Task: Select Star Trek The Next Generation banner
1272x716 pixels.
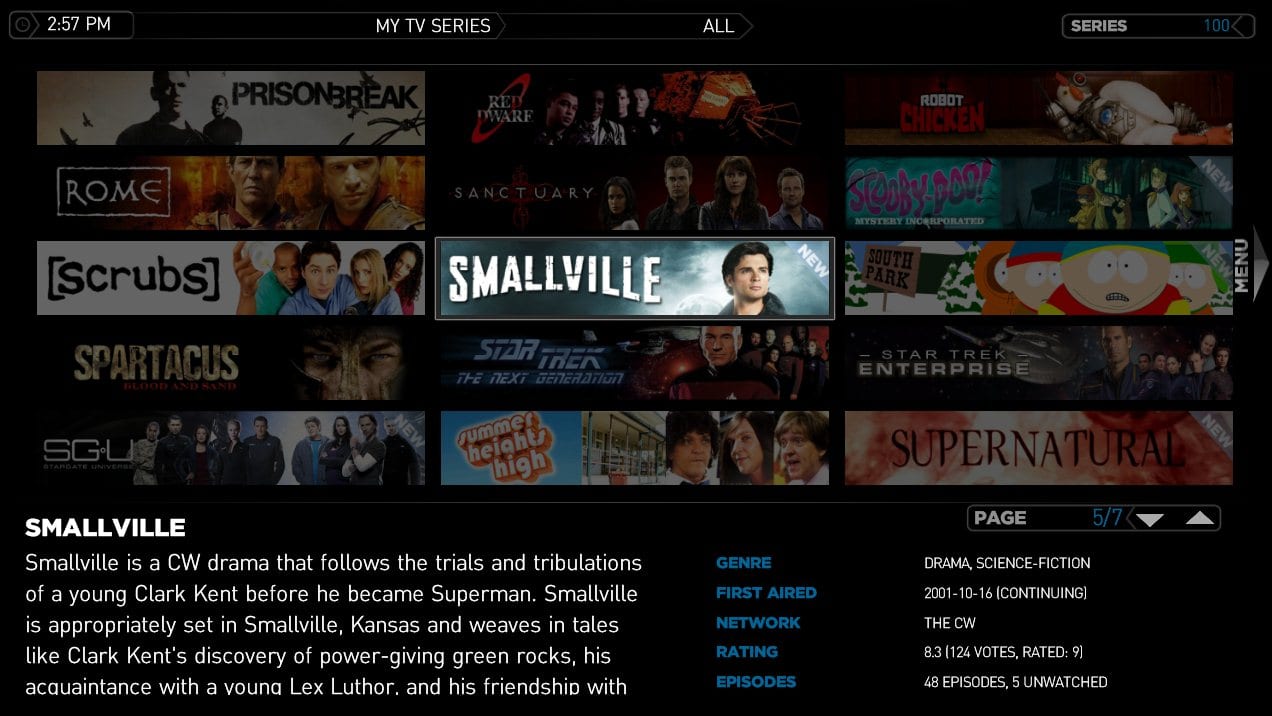Action: point(635,363)
